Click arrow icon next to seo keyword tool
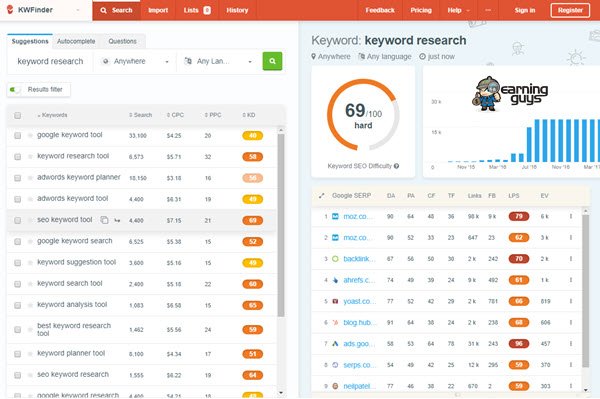The width and height of the screenshot is (600, 399). [x=117, y=220]
